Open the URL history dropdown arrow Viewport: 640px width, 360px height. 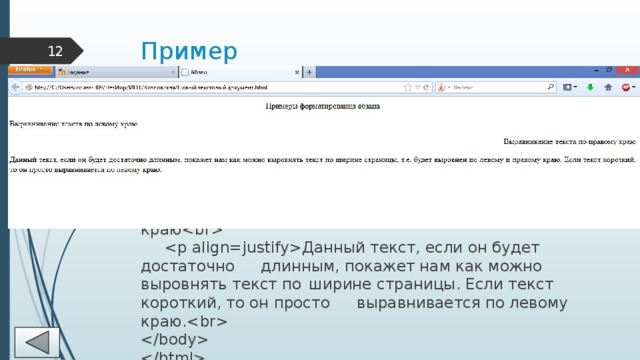[418, 87]
